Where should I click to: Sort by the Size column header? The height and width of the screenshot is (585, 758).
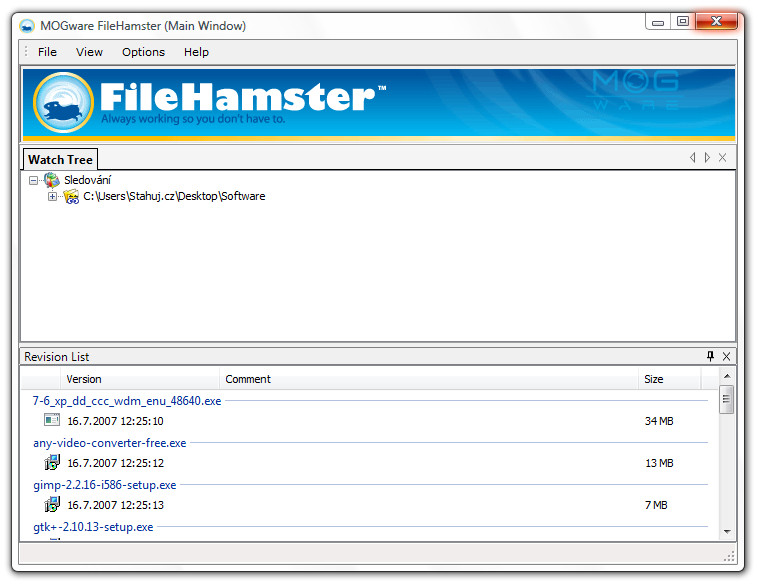click(x=670, y=379)
